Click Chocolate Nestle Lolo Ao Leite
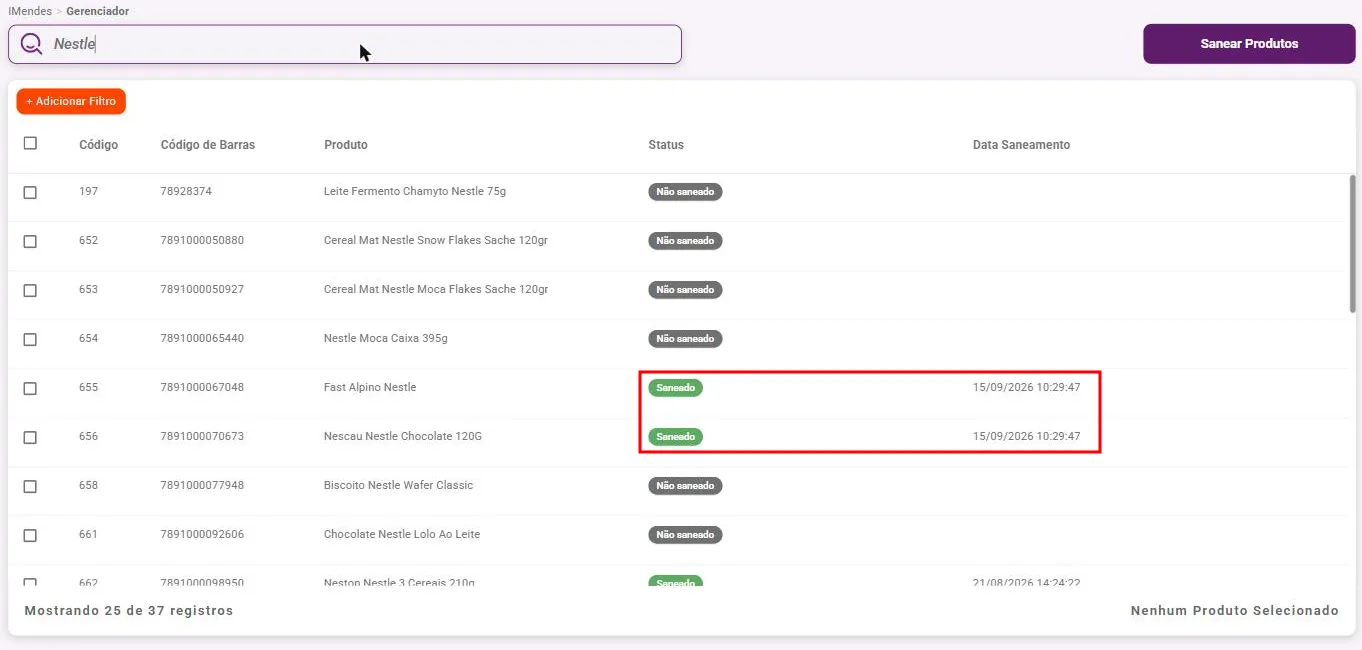This screenshot has width=1362, height=650. click(x=402, y=534)
